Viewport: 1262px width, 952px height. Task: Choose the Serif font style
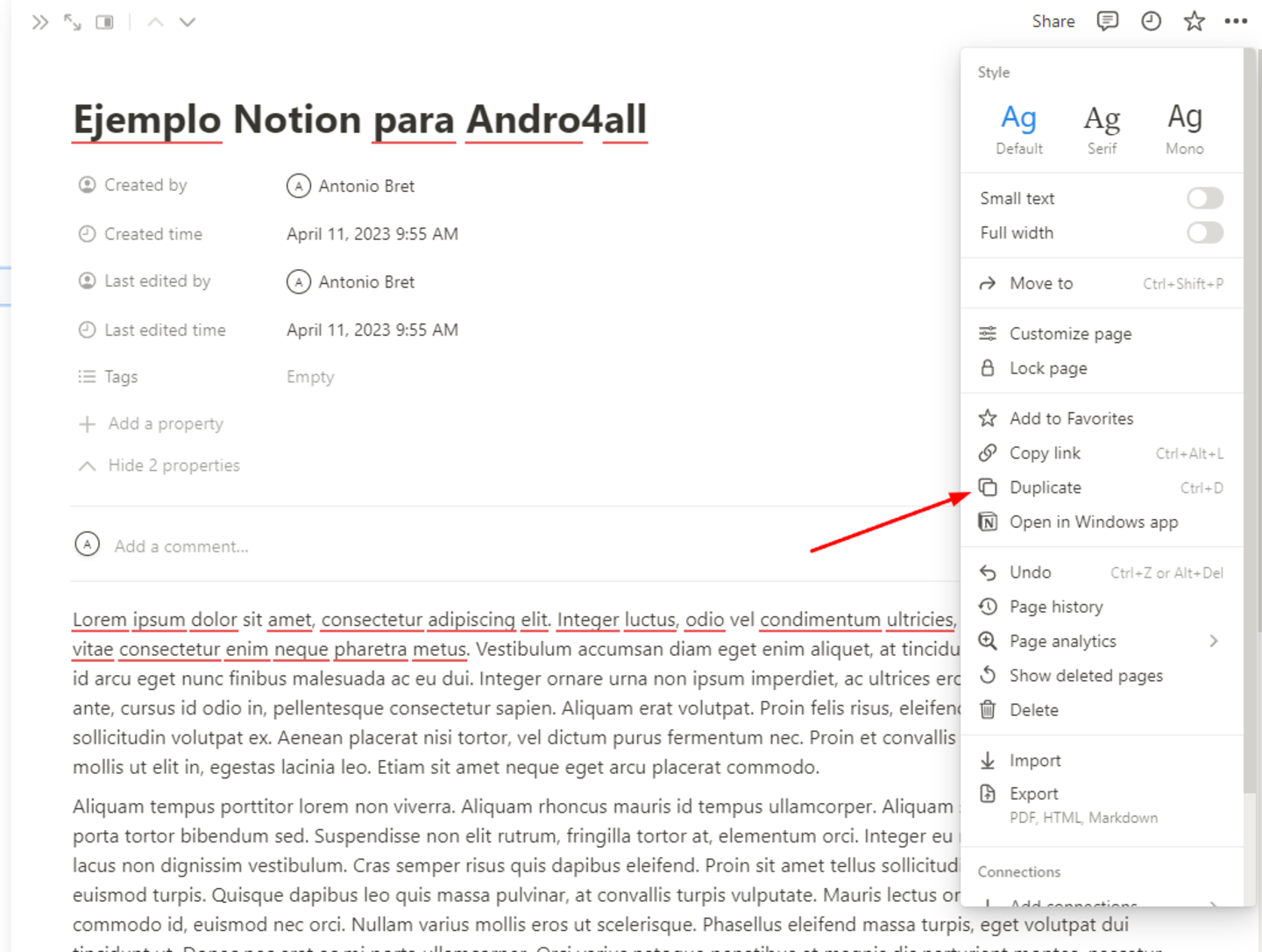pos(1102,129)
